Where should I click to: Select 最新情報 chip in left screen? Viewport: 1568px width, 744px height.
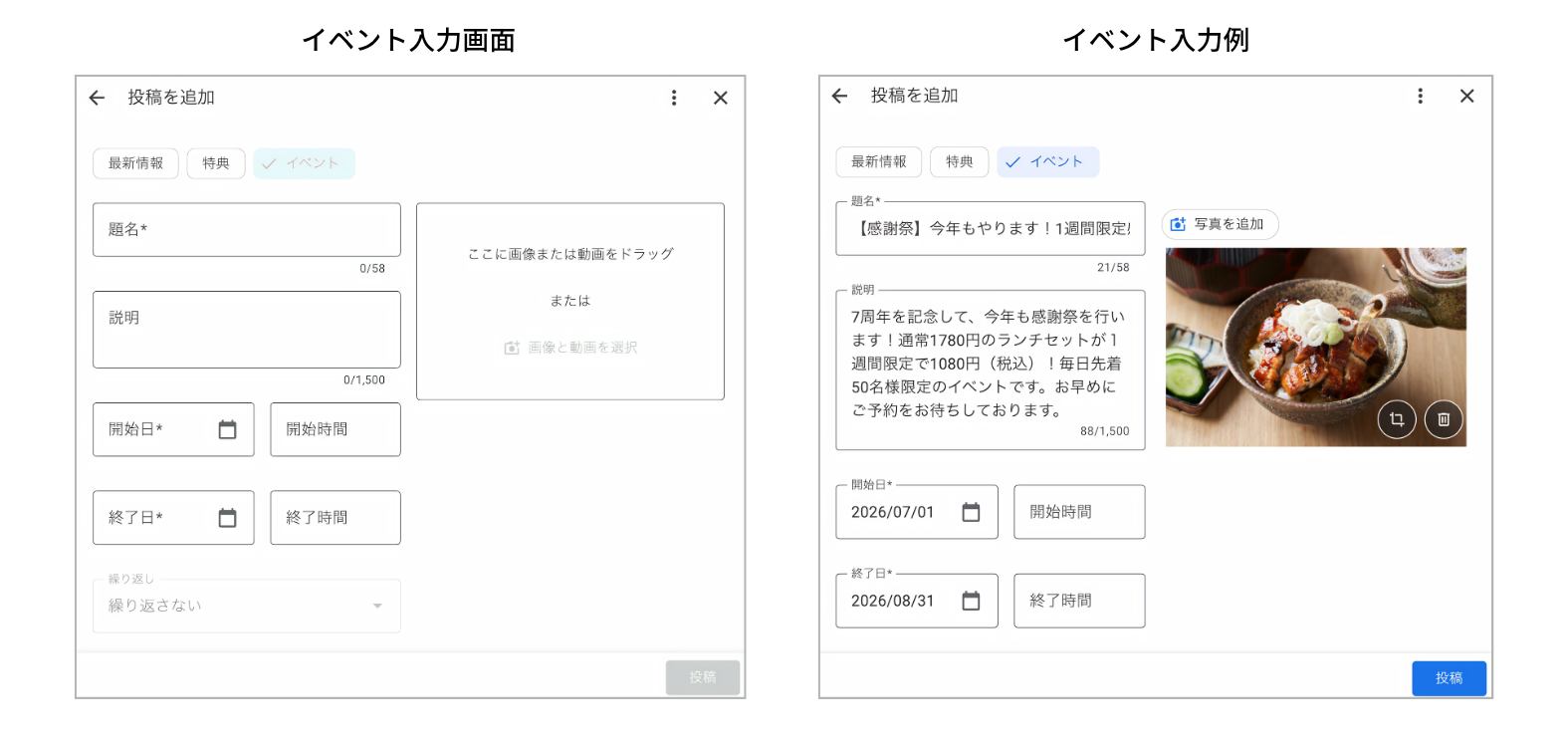tap(135, 163)
